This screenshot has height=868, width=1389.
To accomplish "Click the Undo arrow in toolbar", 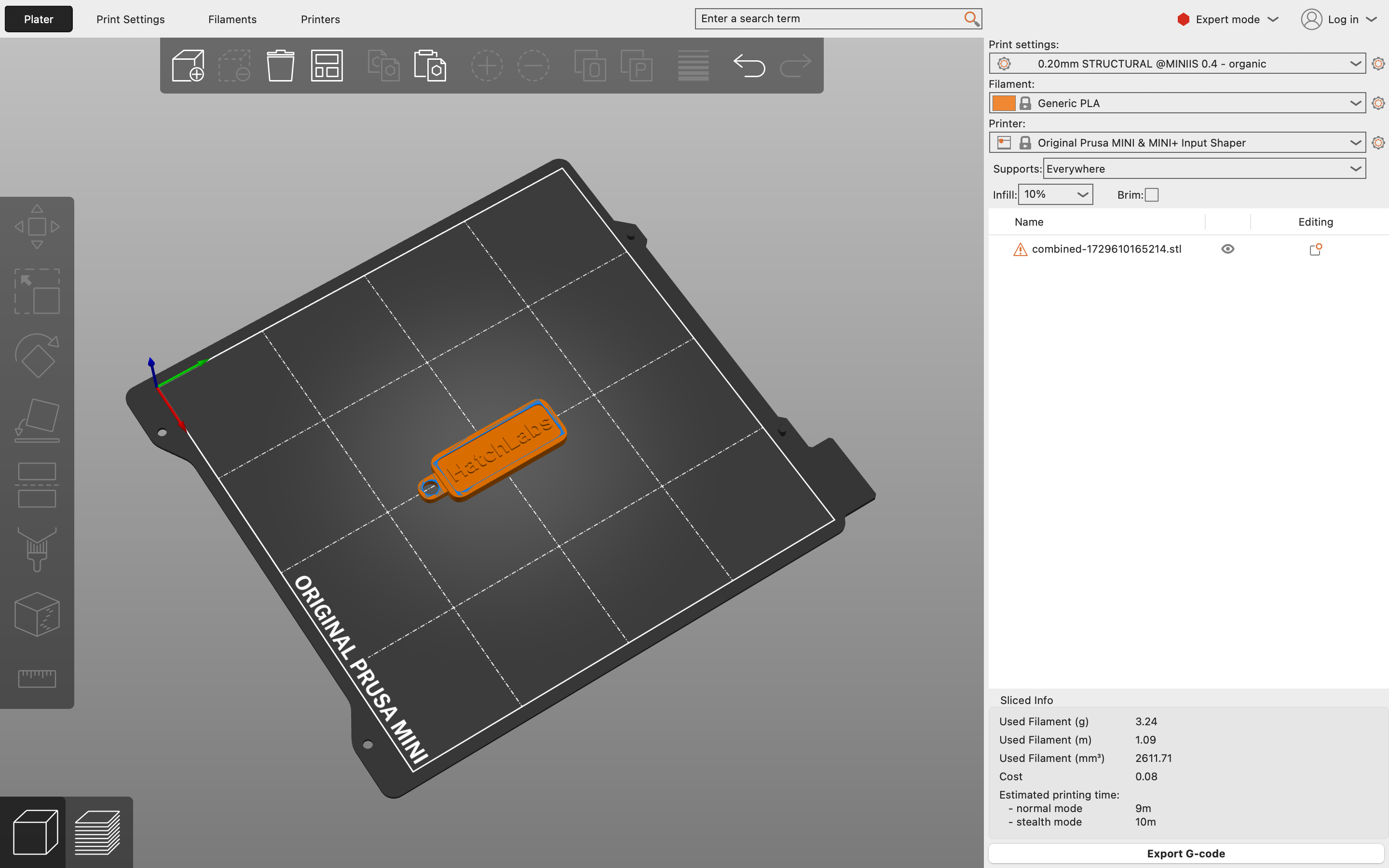I will click(x=749, y=66).
